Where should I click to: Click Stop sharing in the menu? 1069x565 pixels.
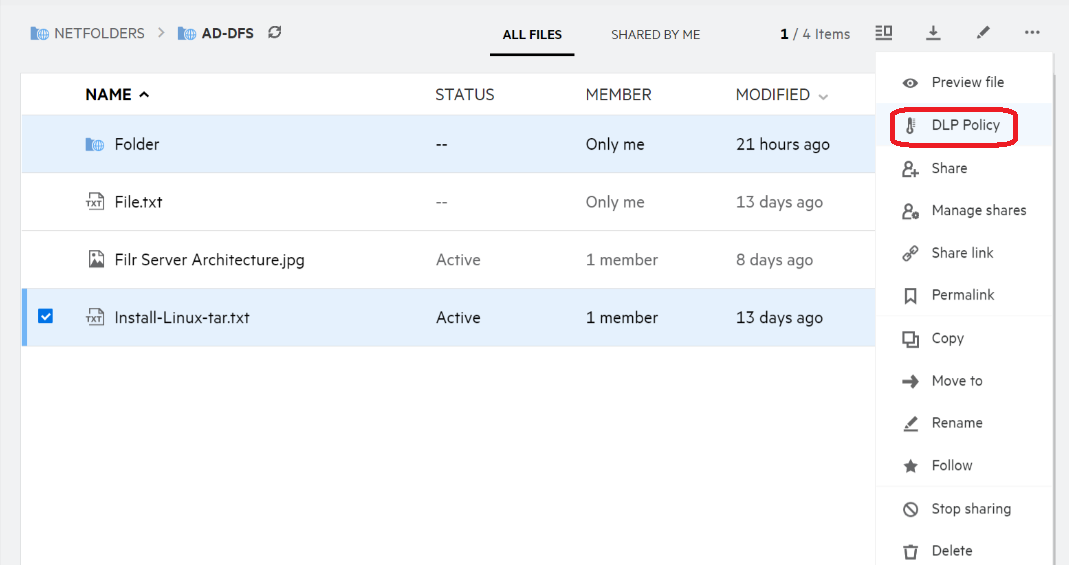[x=970, y=509]
